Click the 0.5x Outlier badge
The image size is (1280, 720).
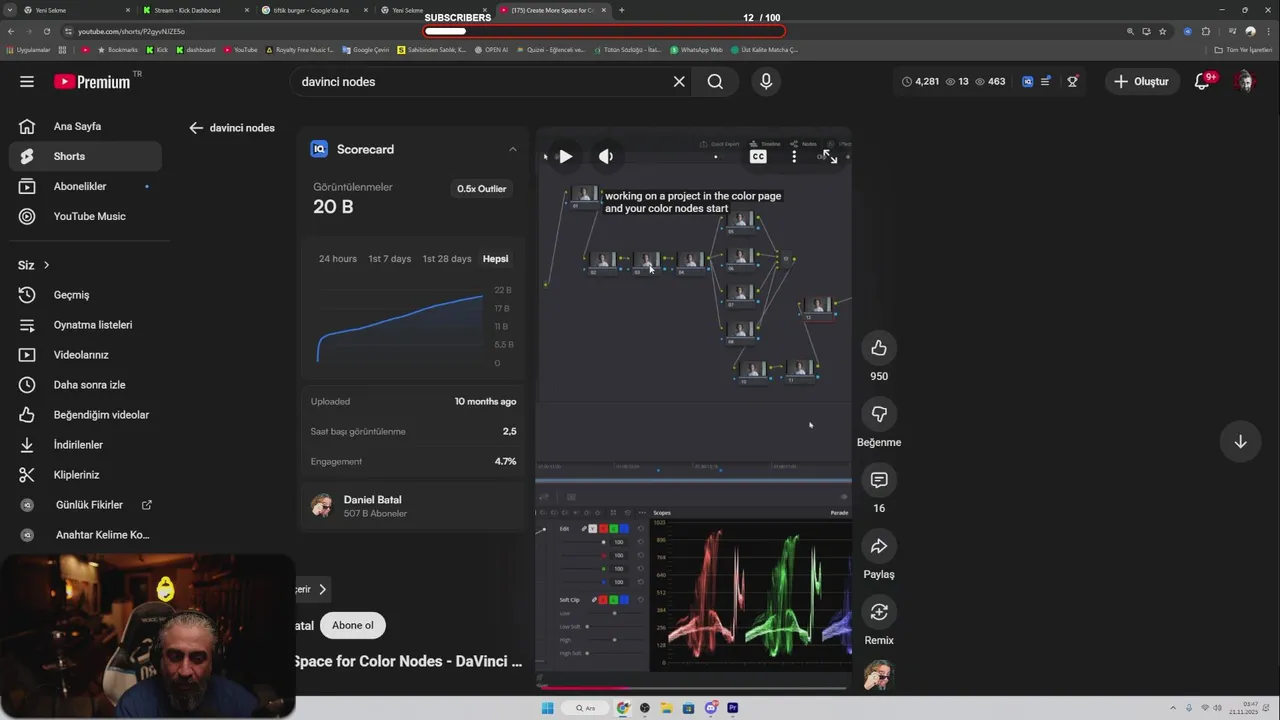click(481, 188)
